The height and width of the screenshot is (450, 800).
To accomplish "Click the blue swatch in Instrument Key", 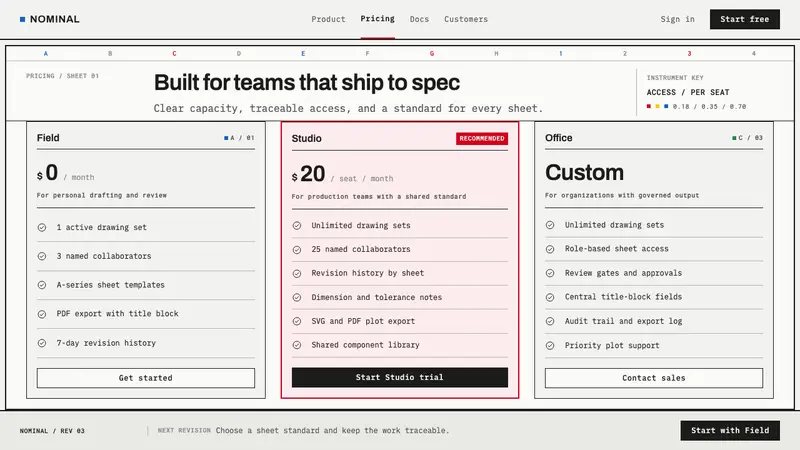I will (666, 107).
